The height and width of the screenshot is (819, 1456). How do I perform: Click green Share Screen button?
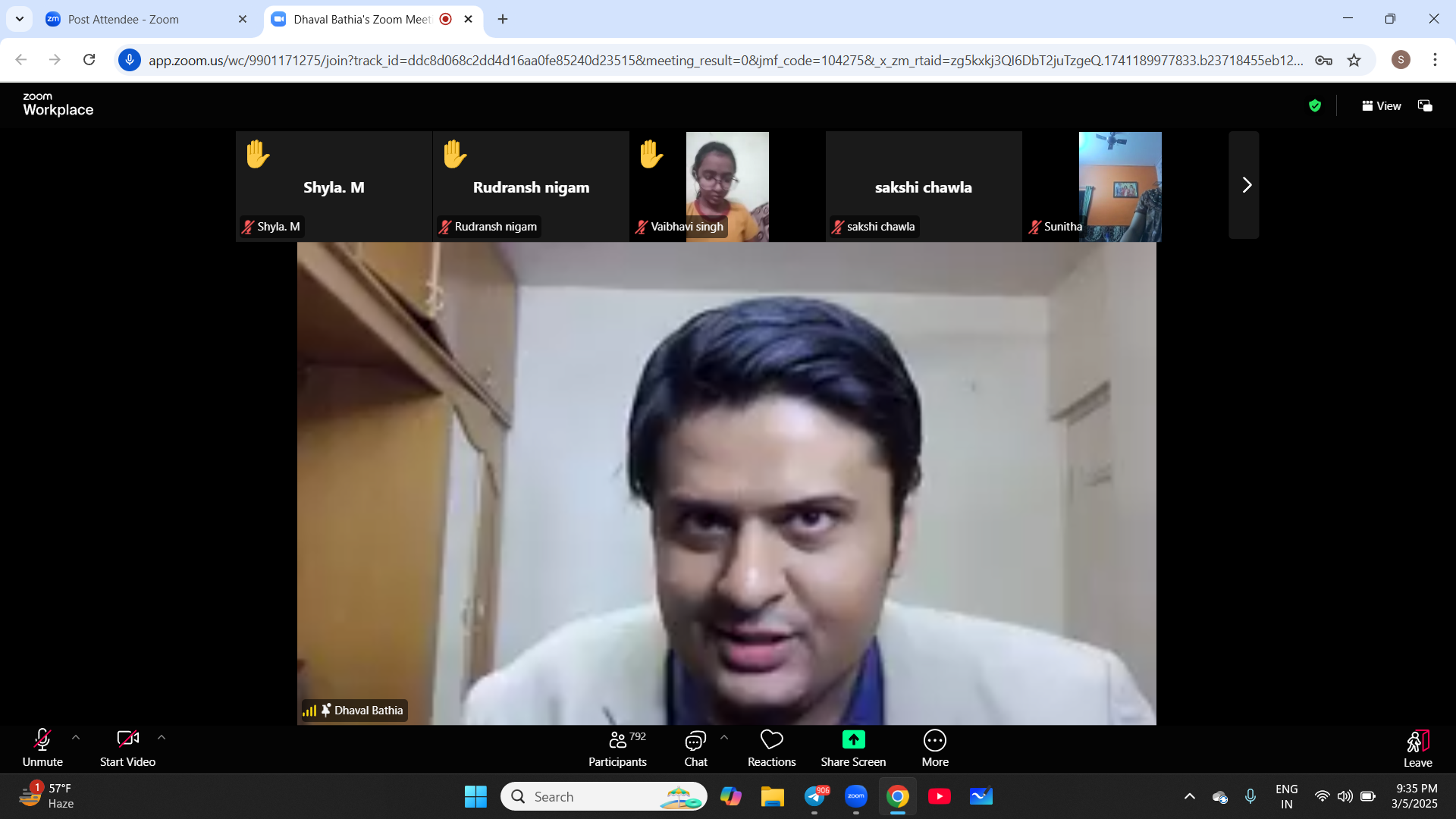[x=853, y=748]
